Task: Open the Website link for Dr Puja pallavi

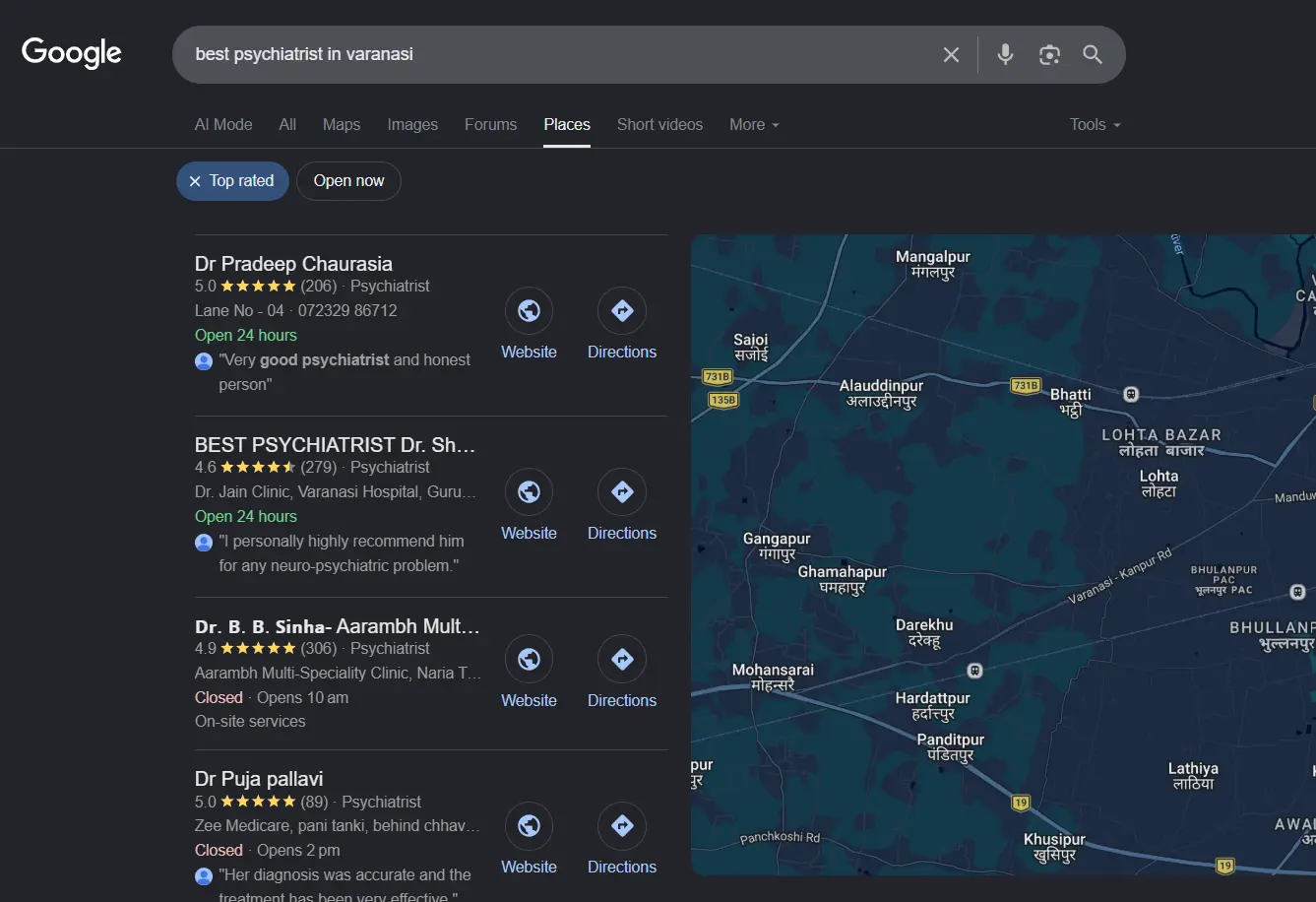Action: [x=529, y=825]
